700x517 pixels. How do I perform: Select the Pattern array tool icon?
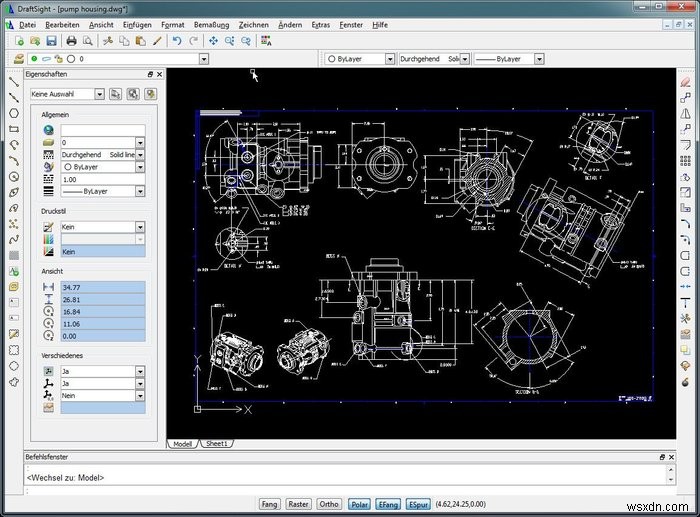685,161
